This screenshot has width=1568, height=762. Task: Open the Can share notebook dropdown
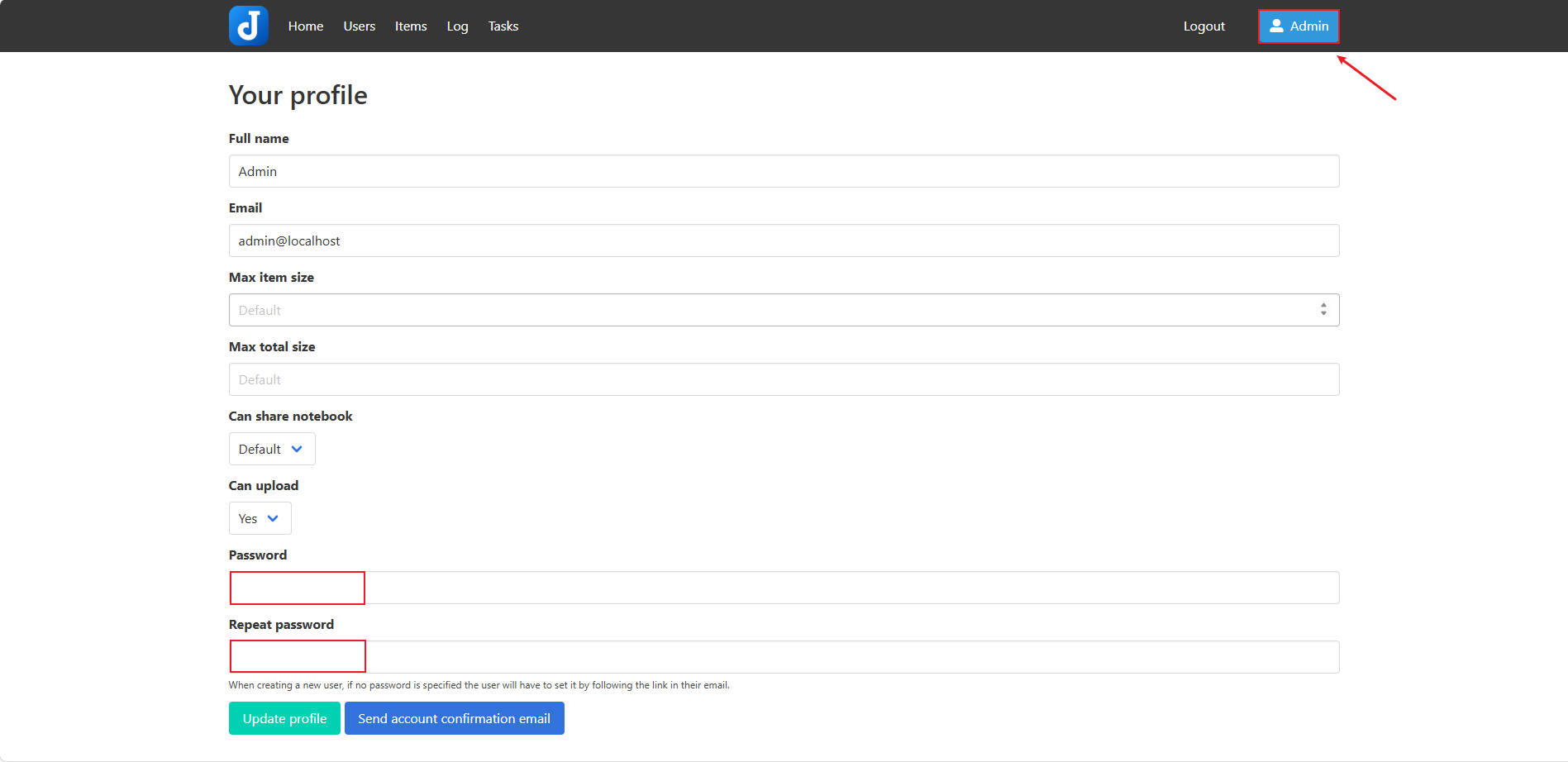click(271, 449)
